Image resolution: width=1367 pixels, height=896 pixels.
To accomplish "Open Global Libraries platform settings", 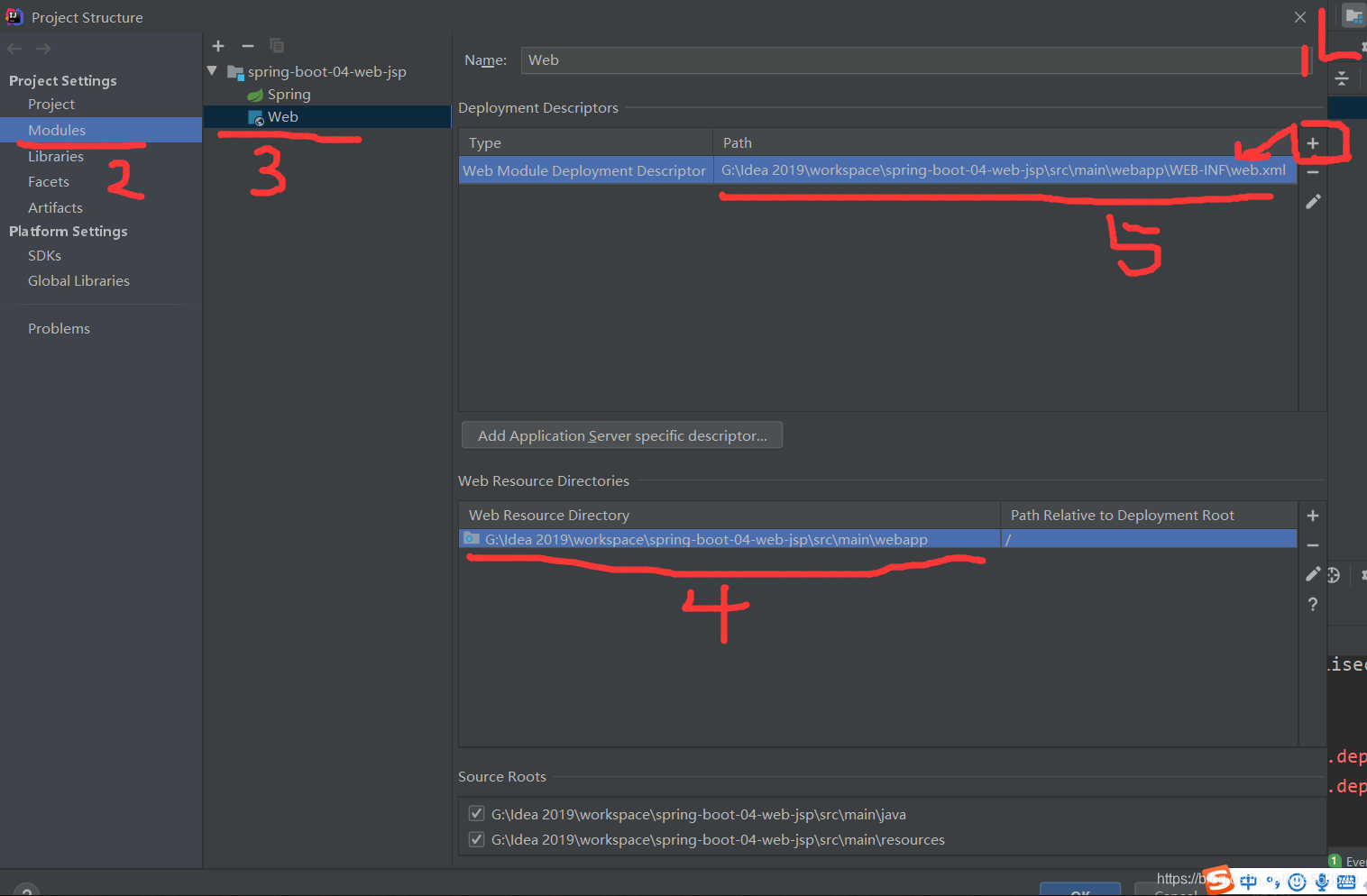I will 78,281.
